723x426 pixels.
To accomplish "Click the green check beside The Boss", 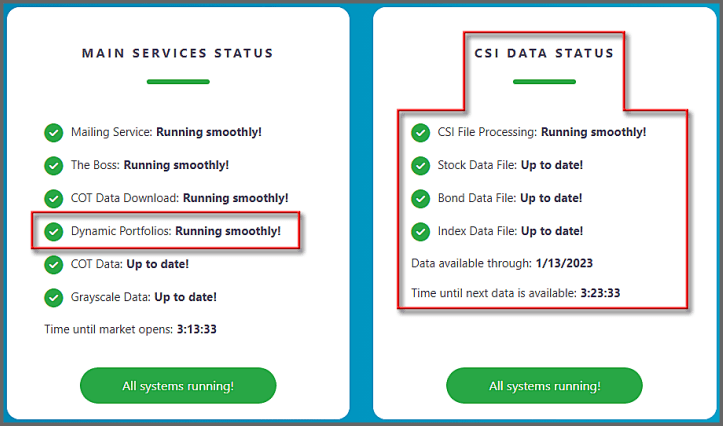I will (53, 166).
